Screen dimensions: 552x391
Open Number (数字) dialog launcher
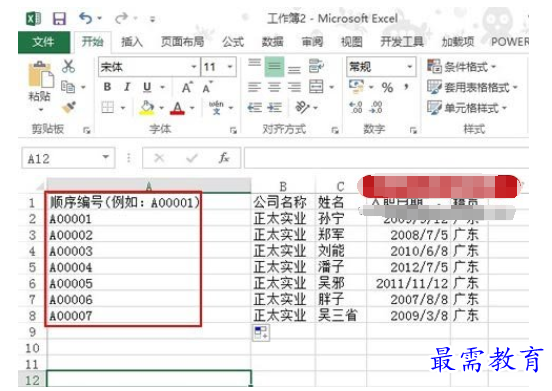(413, 131)
